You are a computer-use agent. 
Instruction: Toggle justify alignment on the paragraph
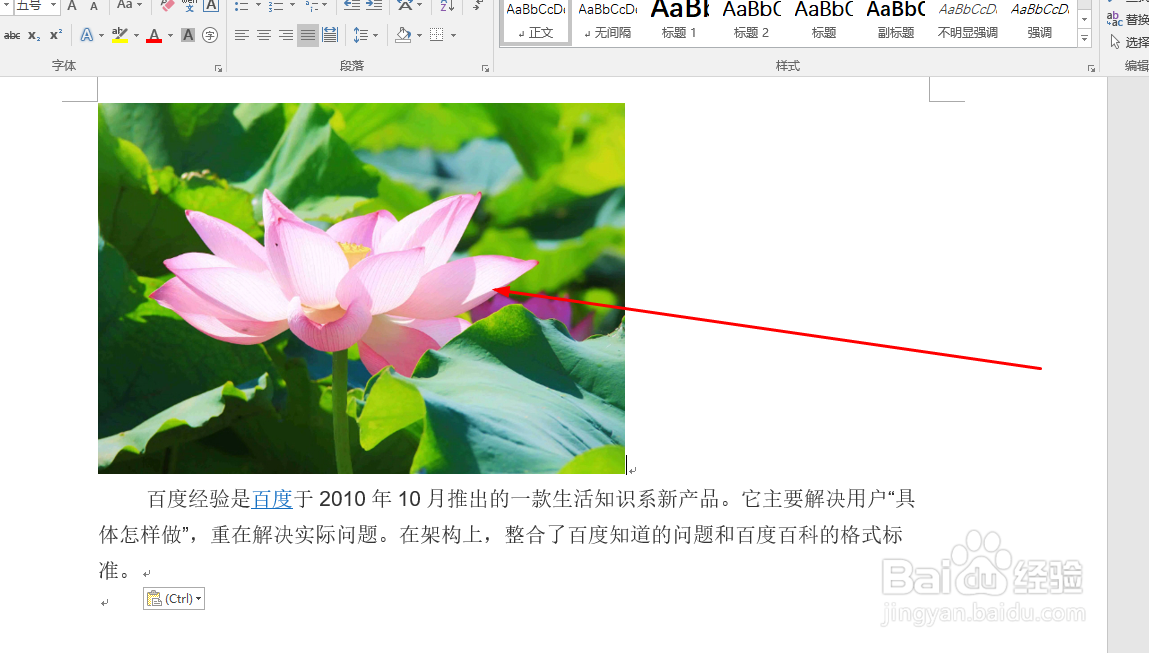pos(306,33)
